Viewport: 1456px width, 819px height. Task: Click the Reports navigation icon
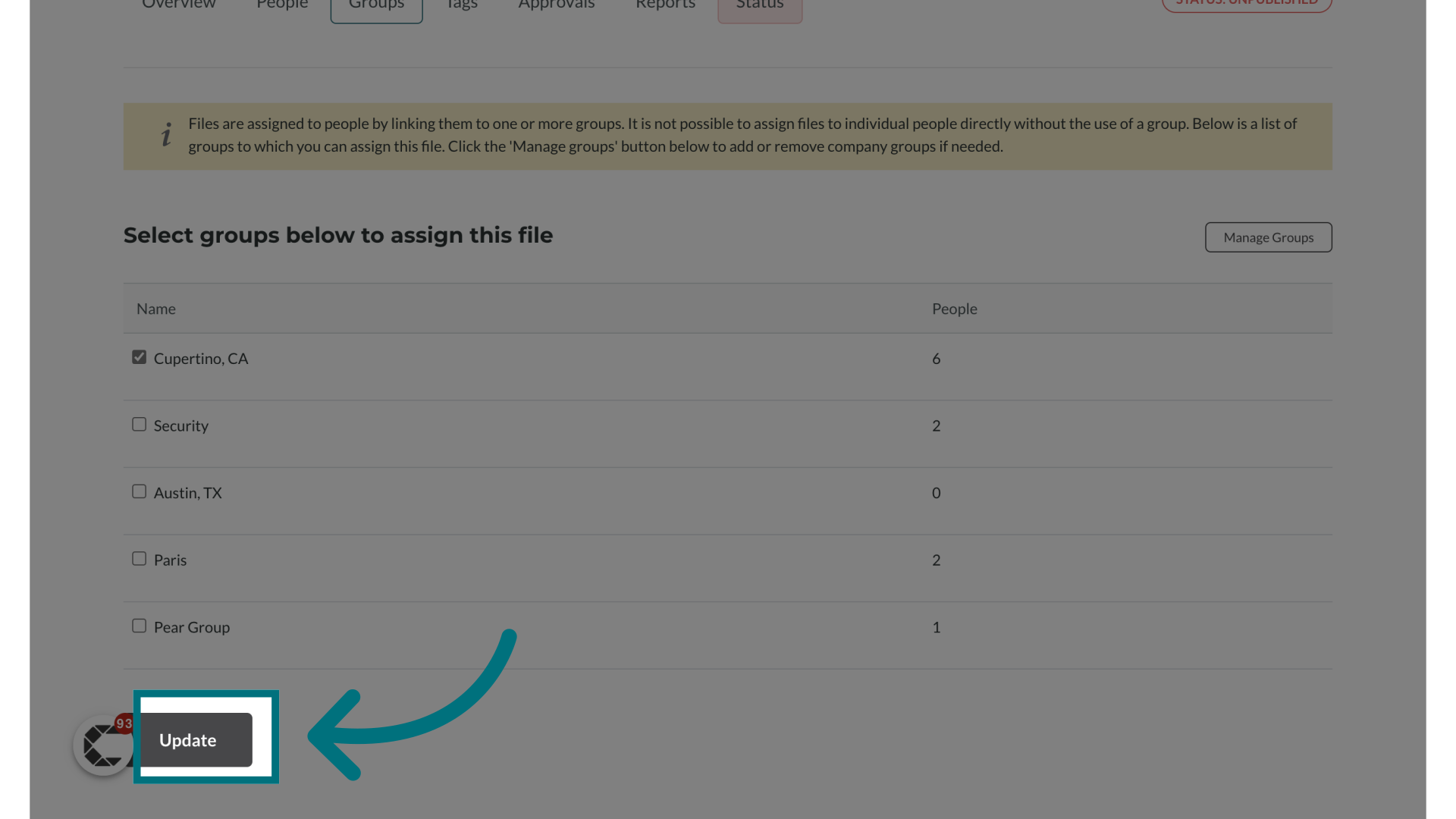click(665, 5)
